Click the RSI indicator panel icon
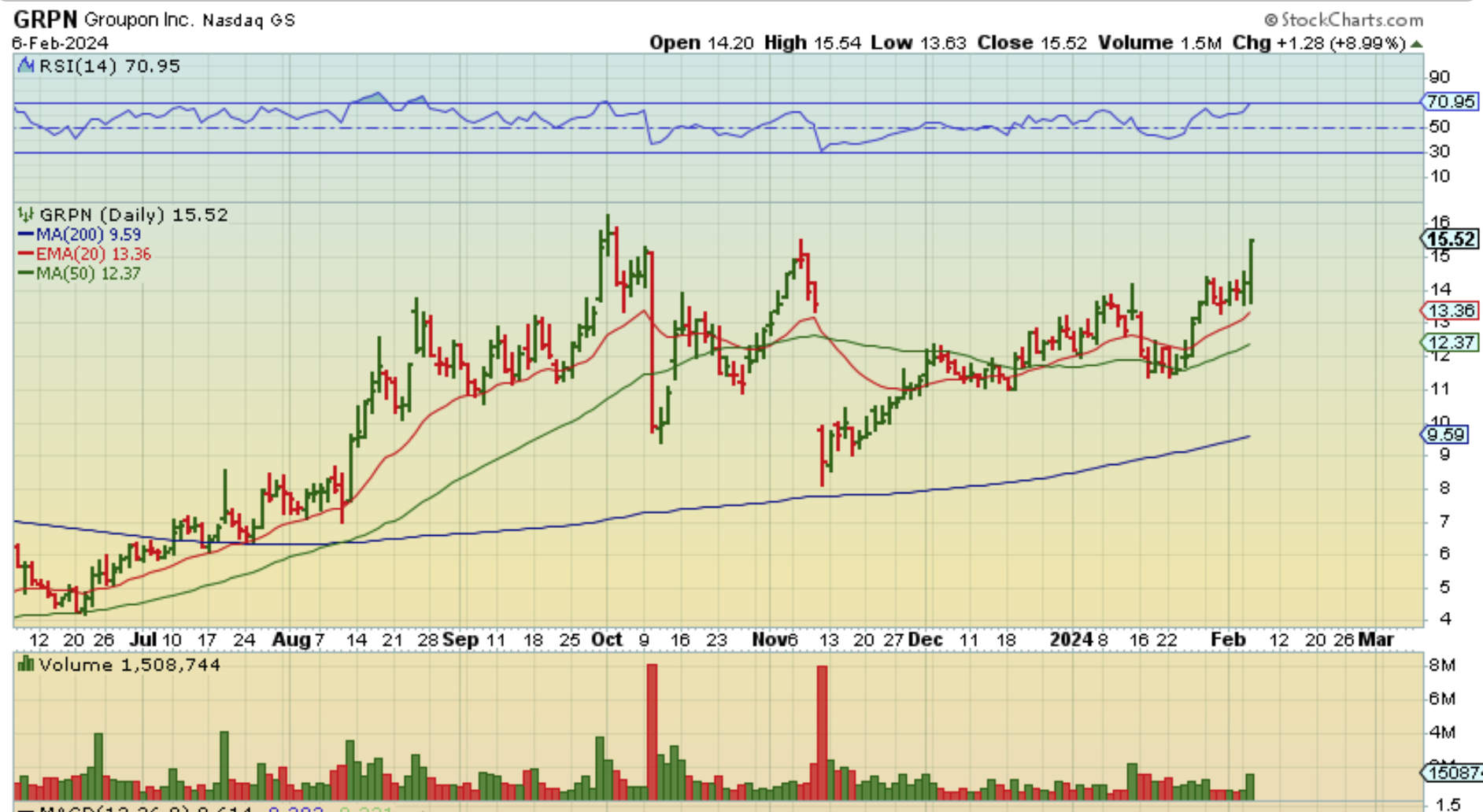Viewport: 1483px width, 812px height. pos(26,65)
